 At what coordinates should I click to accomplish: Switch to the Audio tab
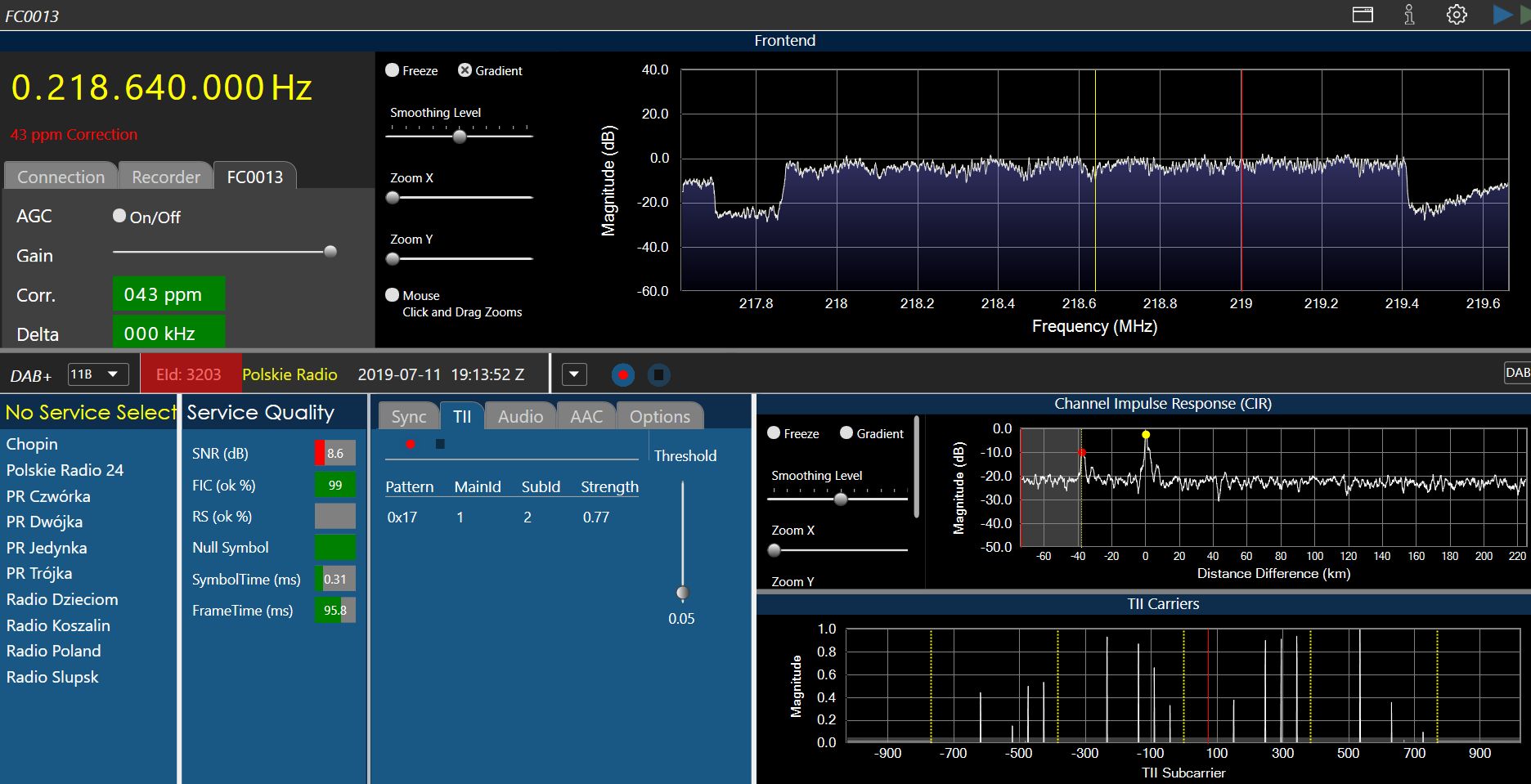520,417
